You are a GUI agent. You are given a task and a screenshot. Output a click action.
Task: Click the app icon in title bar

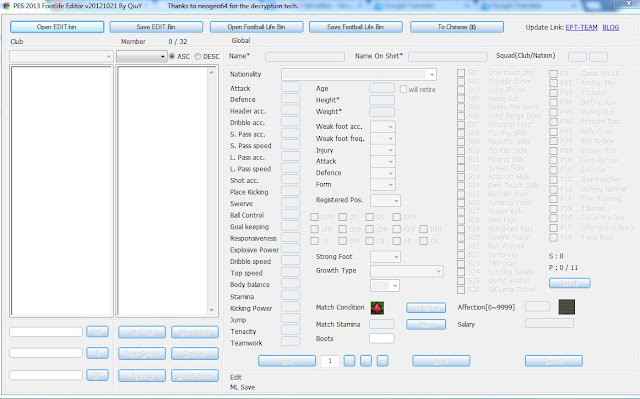pos(6,6)
